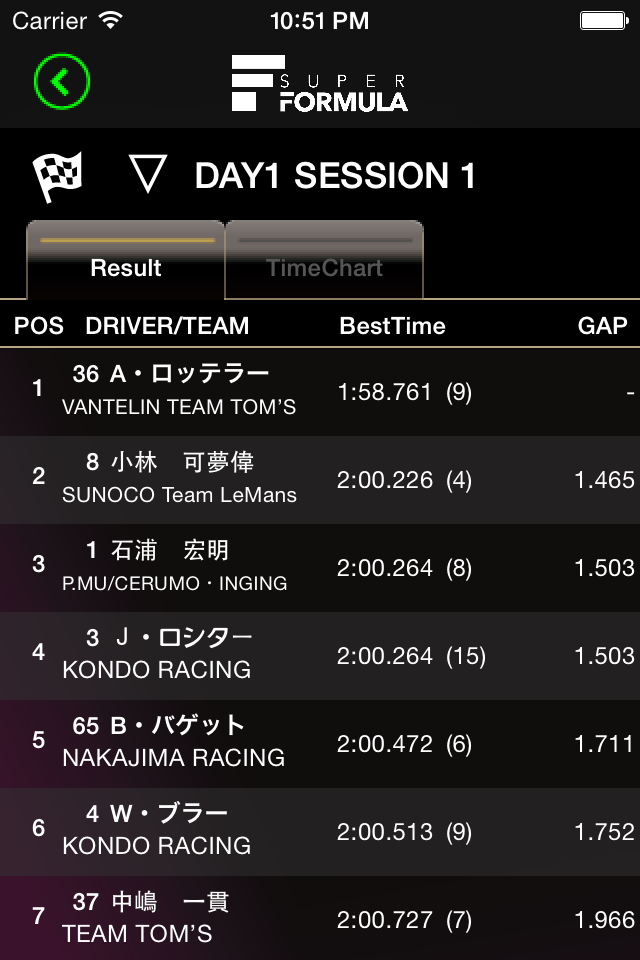The width and height of the screenshot is (640, 960).
Task: Open the DAY1 SESSION 1 title
Action: (335, 176)
